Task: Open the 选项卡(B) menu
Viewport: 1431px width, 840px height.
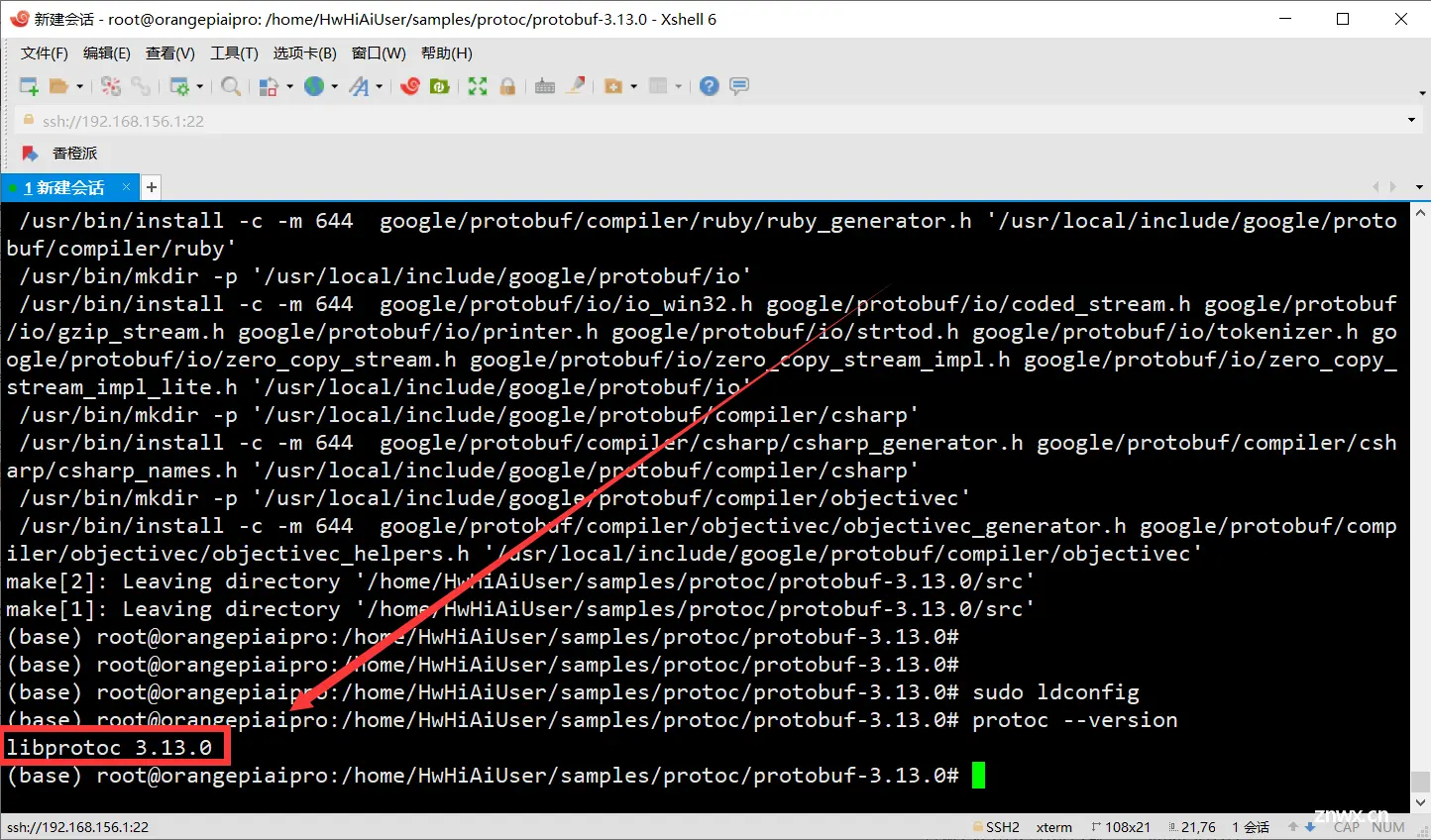Action: (305, 53)
